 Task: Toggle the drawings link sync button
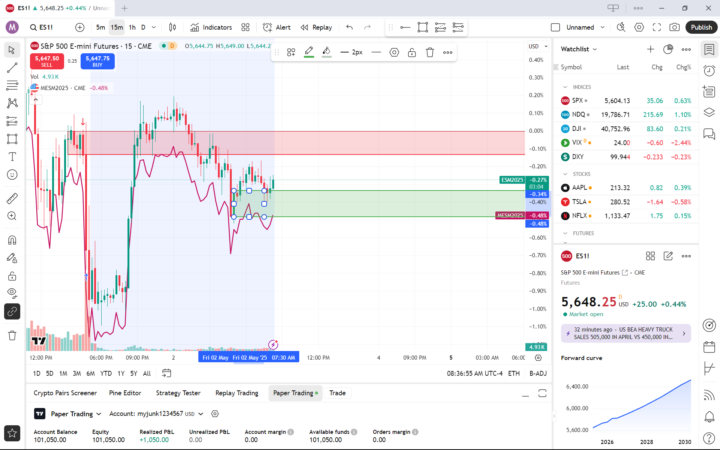click(x=12, y=311)
